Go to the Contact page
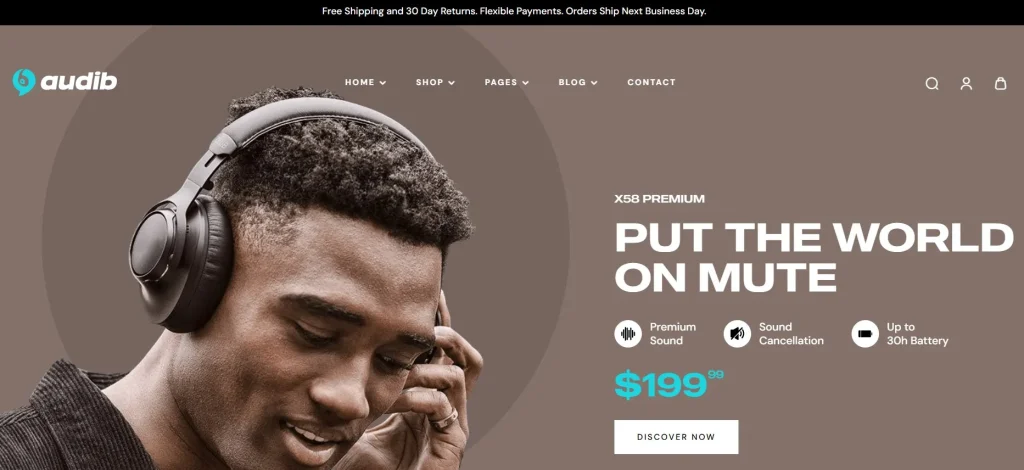Viewport: 1024px width, 470px height. coord(651,82)
